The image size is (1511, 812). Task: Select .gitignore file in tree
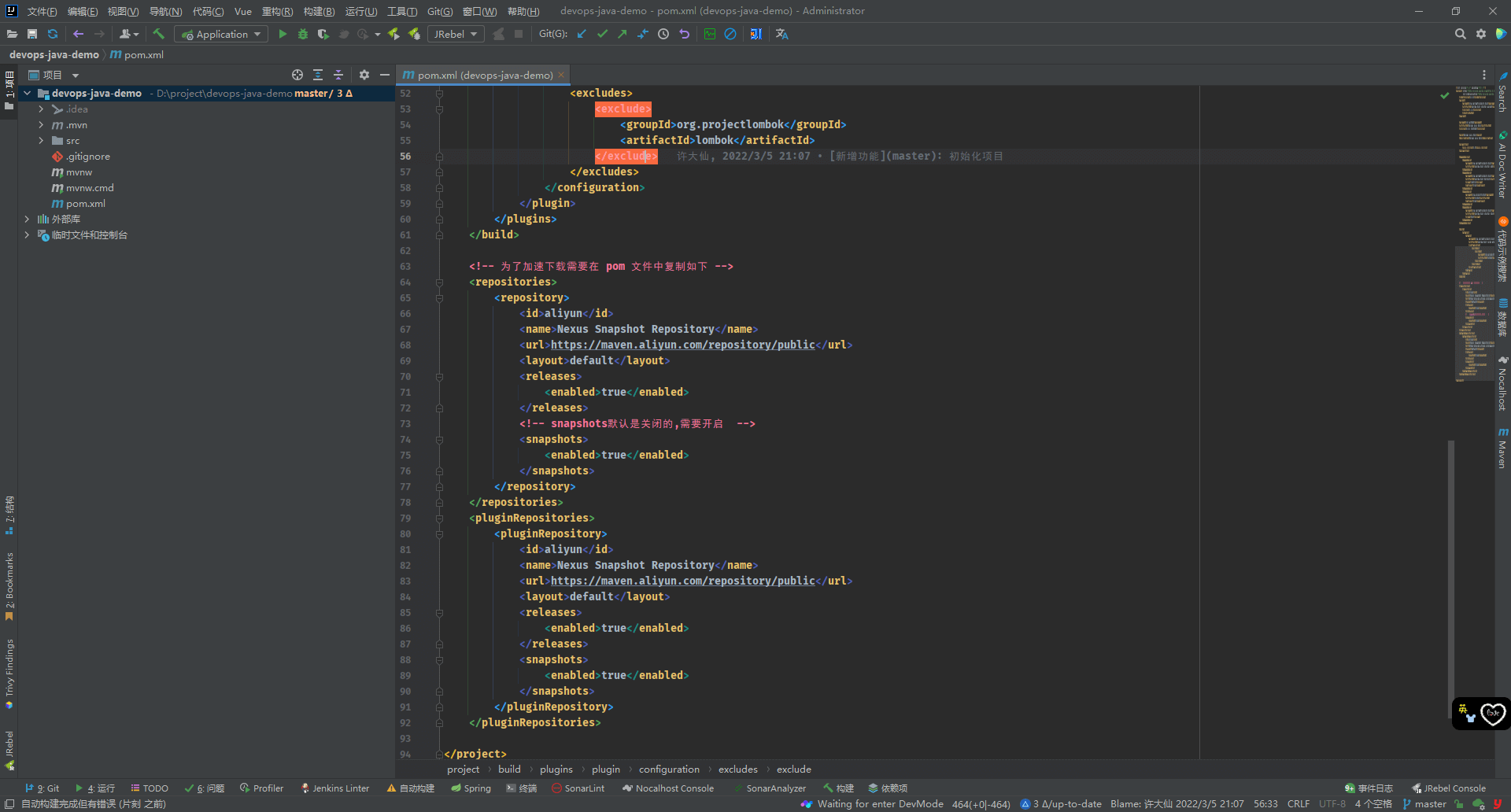[87, 156]
